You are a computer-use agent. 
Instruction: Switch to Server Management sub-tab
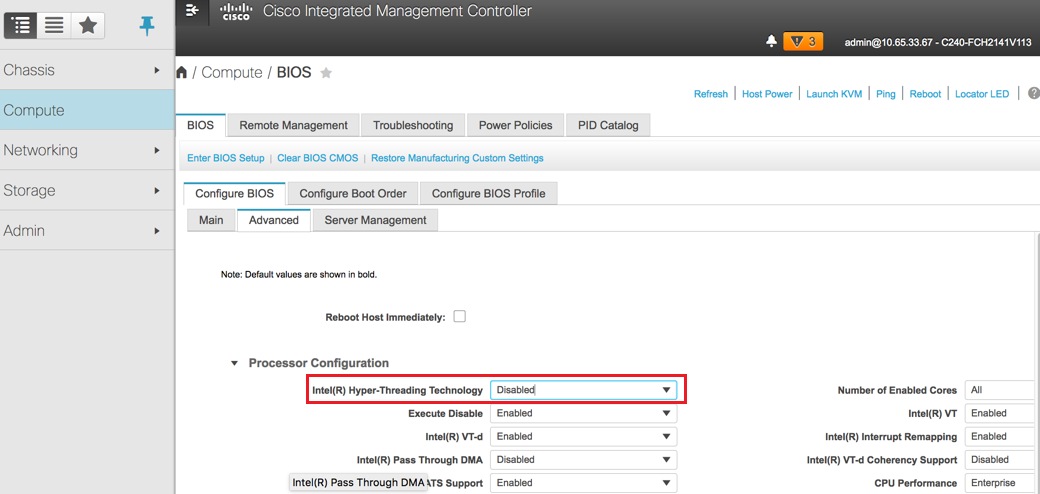[x=375, y=220]
